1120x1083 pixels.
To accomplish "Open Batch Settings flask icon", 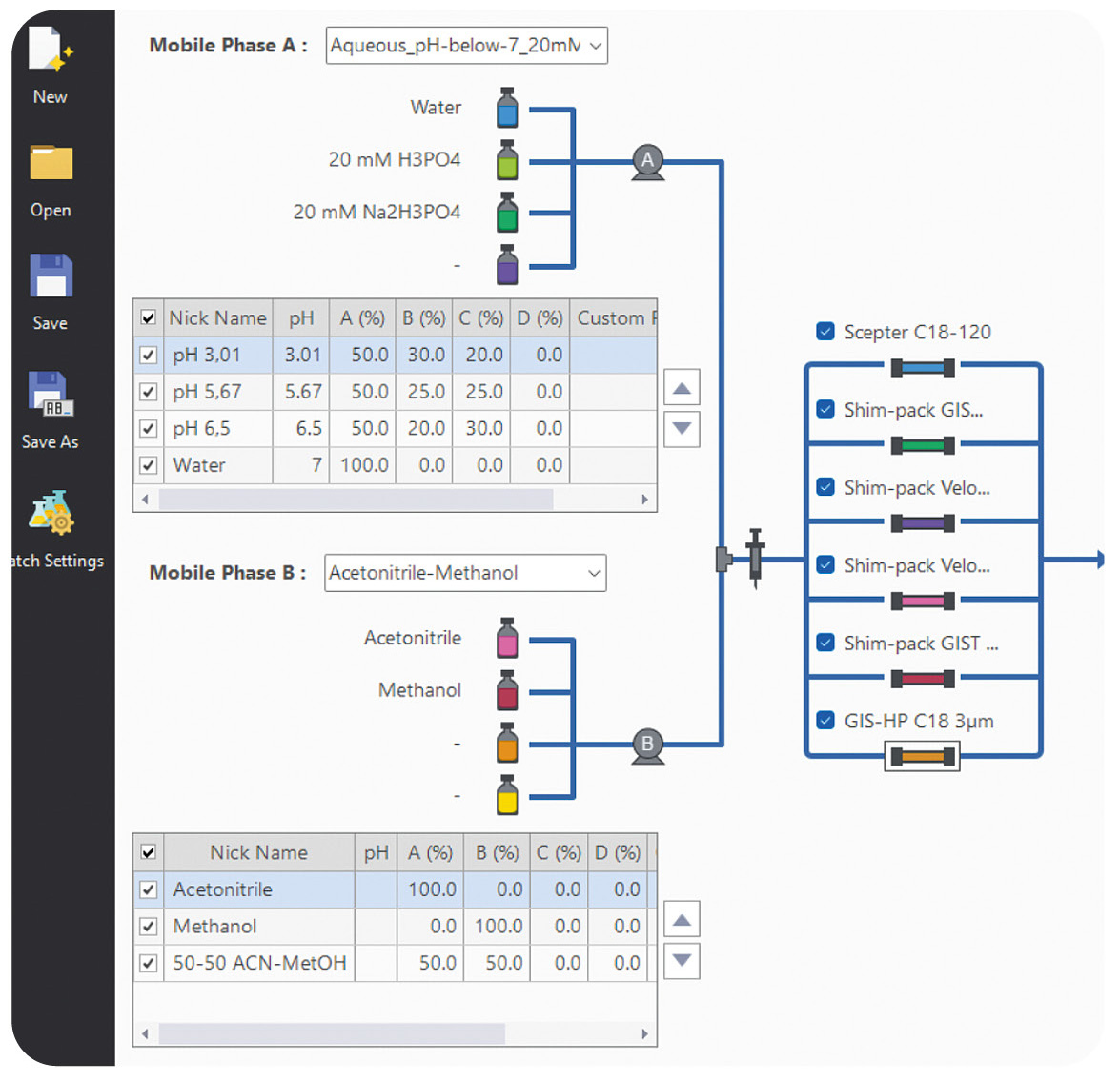I will [51, 513].
